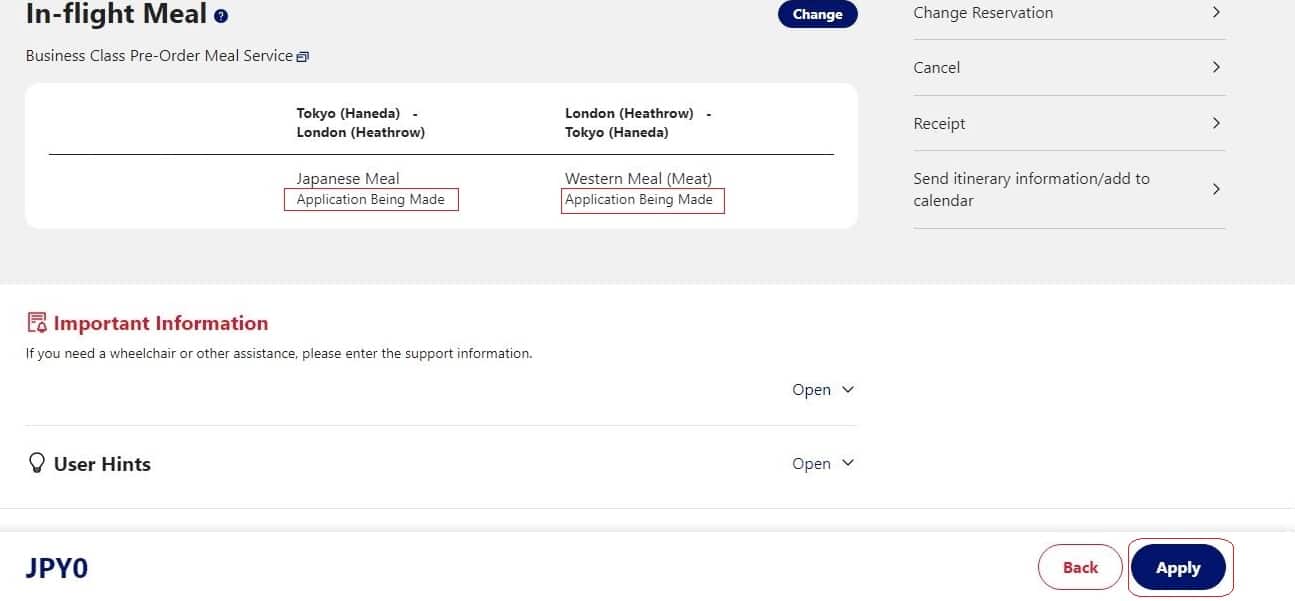Click the arrow icon next to Receipt
The width and height of the screenshot is (1295, 601).
tap(1216, 123)
